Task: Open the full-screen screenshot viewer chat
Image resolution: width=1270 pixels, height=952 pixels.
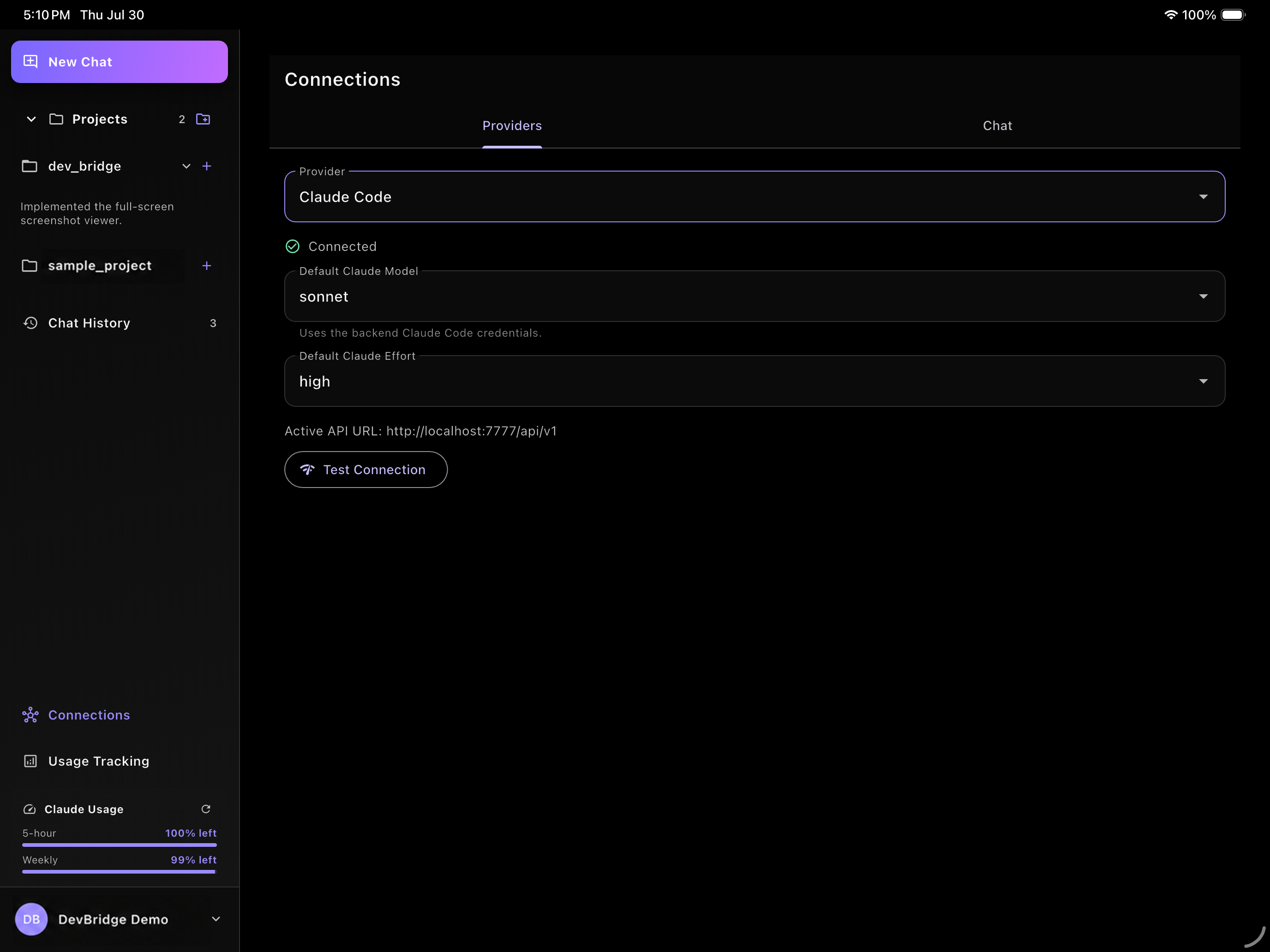Action: click(97, 214)
